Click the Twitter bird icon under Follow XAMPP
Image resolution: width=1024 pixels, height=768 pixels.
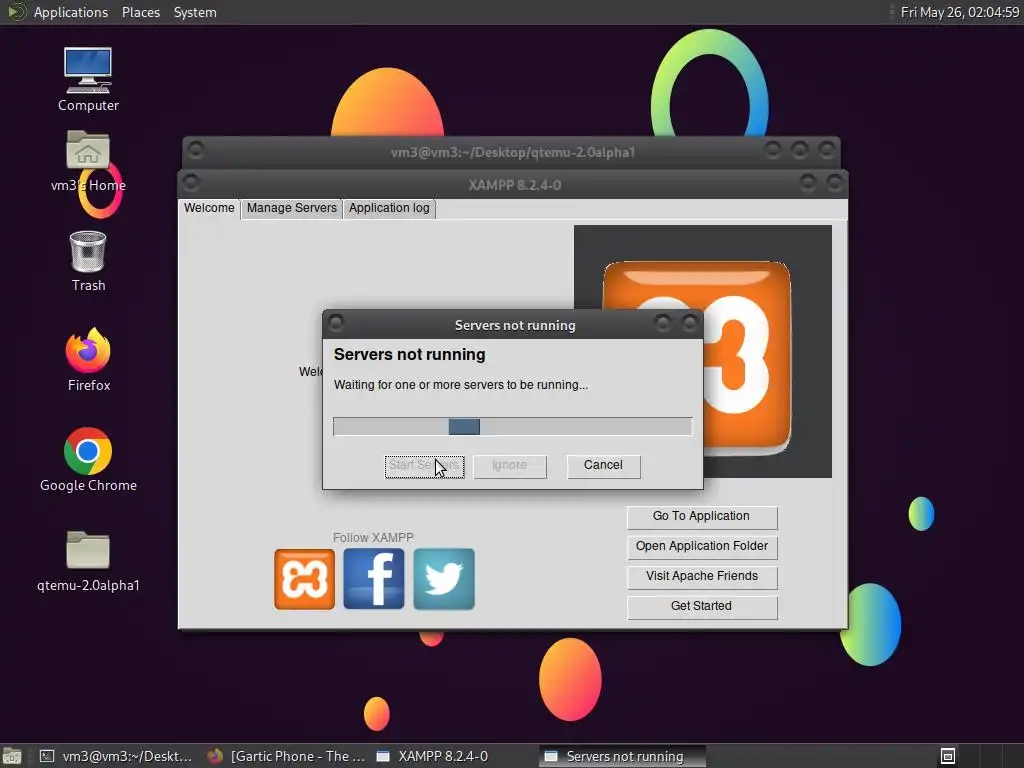point(444,579)
